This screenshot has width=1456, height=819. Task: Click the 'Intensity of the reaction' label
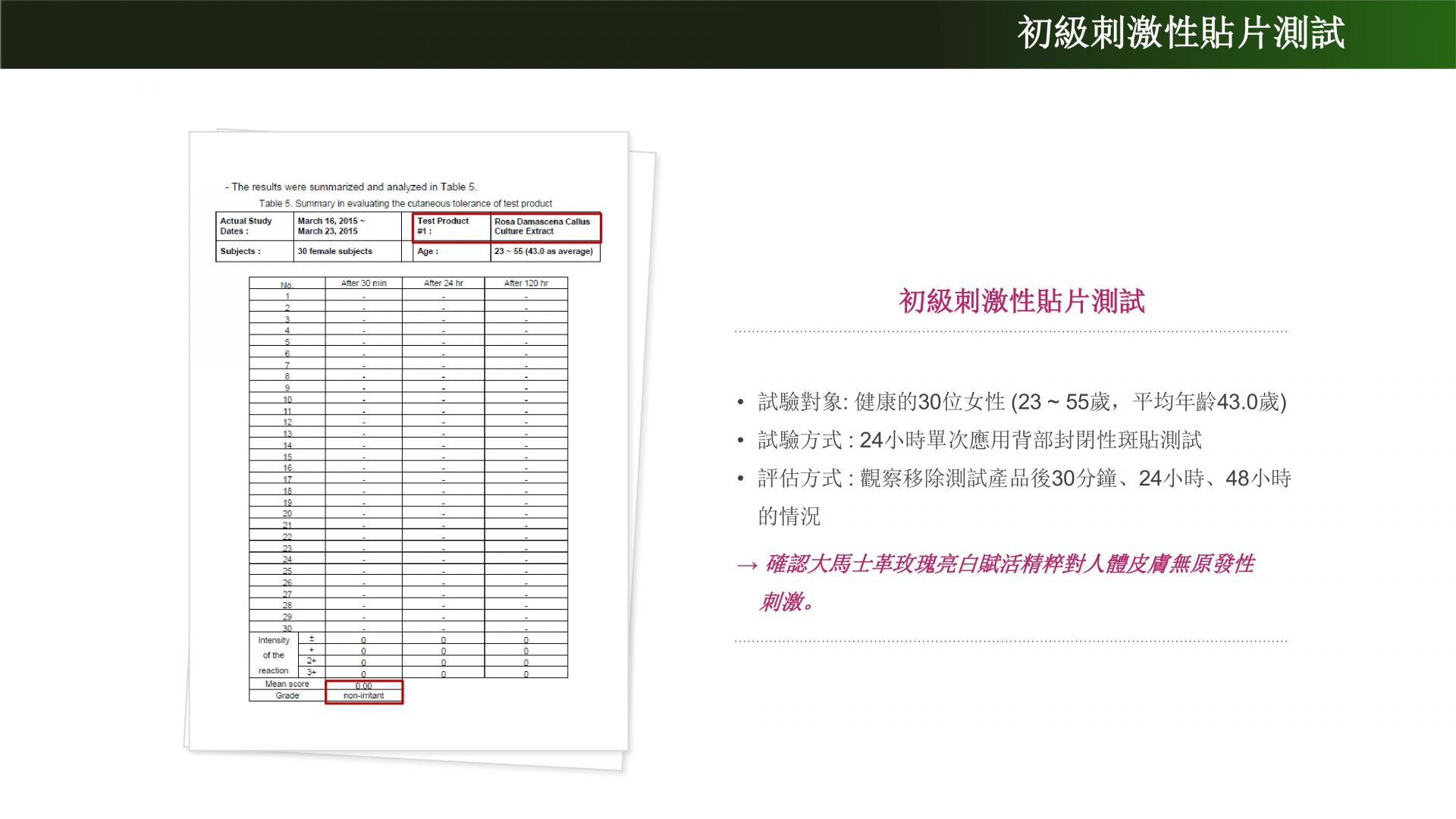pos(273,655)
